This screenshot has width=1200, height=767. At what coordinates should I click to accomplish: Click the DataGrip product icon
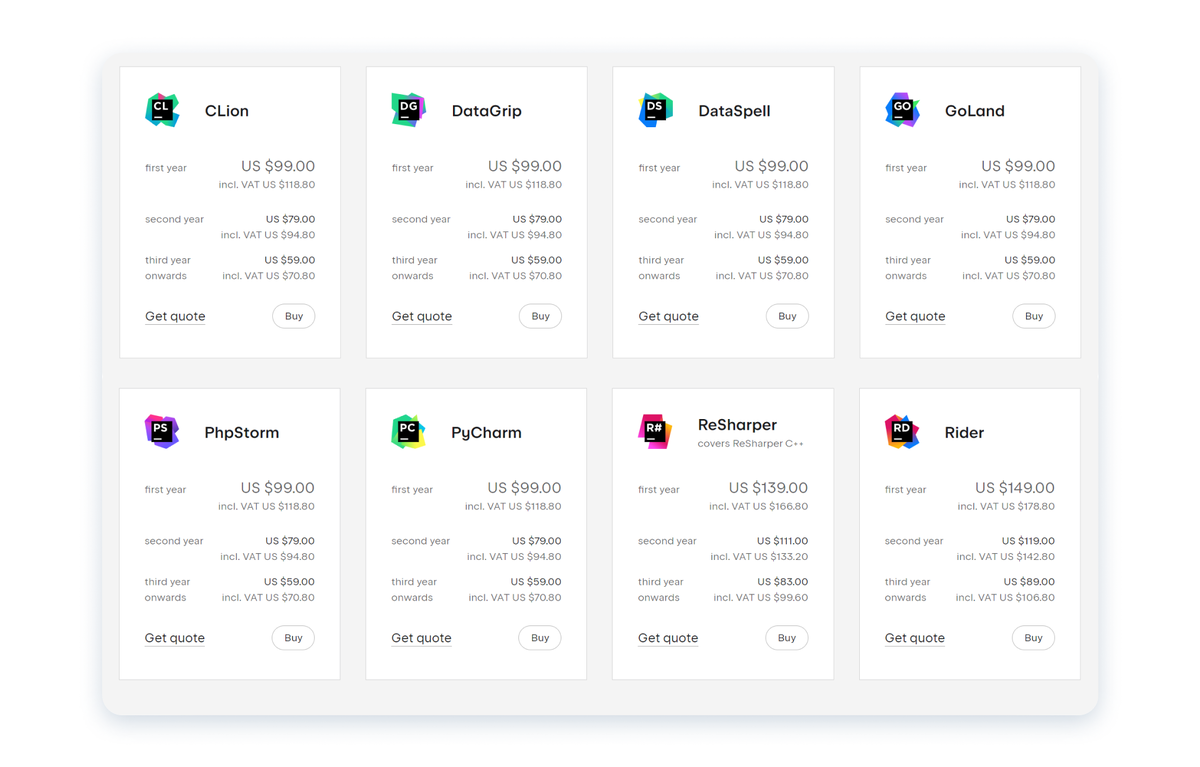pyautogui.click(x=409, y=110)
